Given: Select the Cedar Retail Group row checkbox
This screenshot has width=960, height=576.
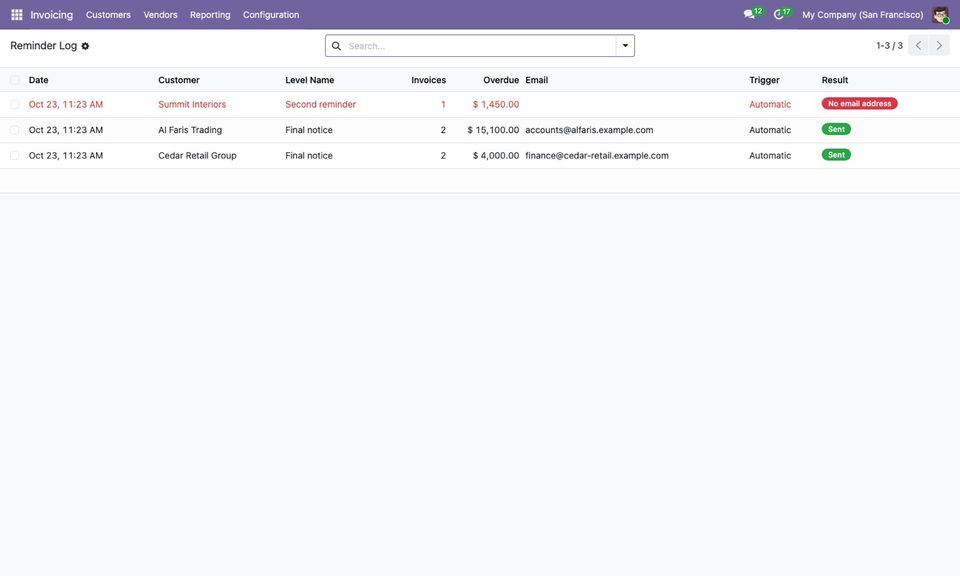Looking at the screenshot, I should [15, 155].
